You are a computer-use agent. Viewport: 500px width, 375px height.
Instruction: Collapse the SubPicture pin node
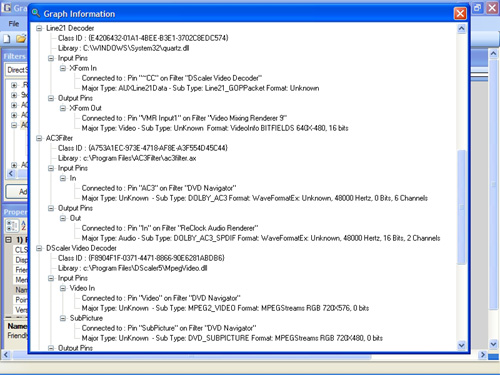(63, 318)
